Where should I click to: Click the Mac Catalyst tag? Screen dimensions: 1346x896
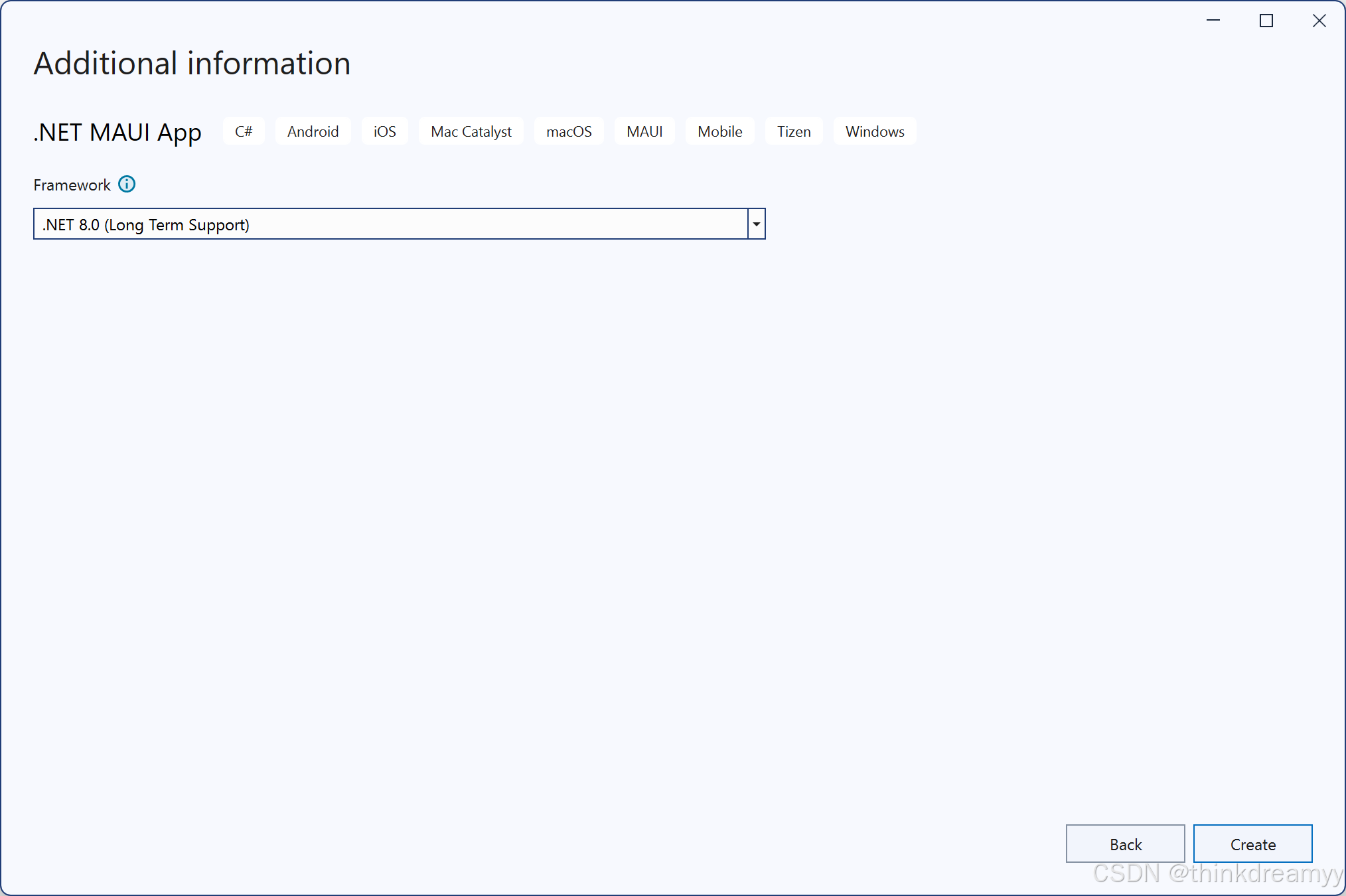coord(471,131)
